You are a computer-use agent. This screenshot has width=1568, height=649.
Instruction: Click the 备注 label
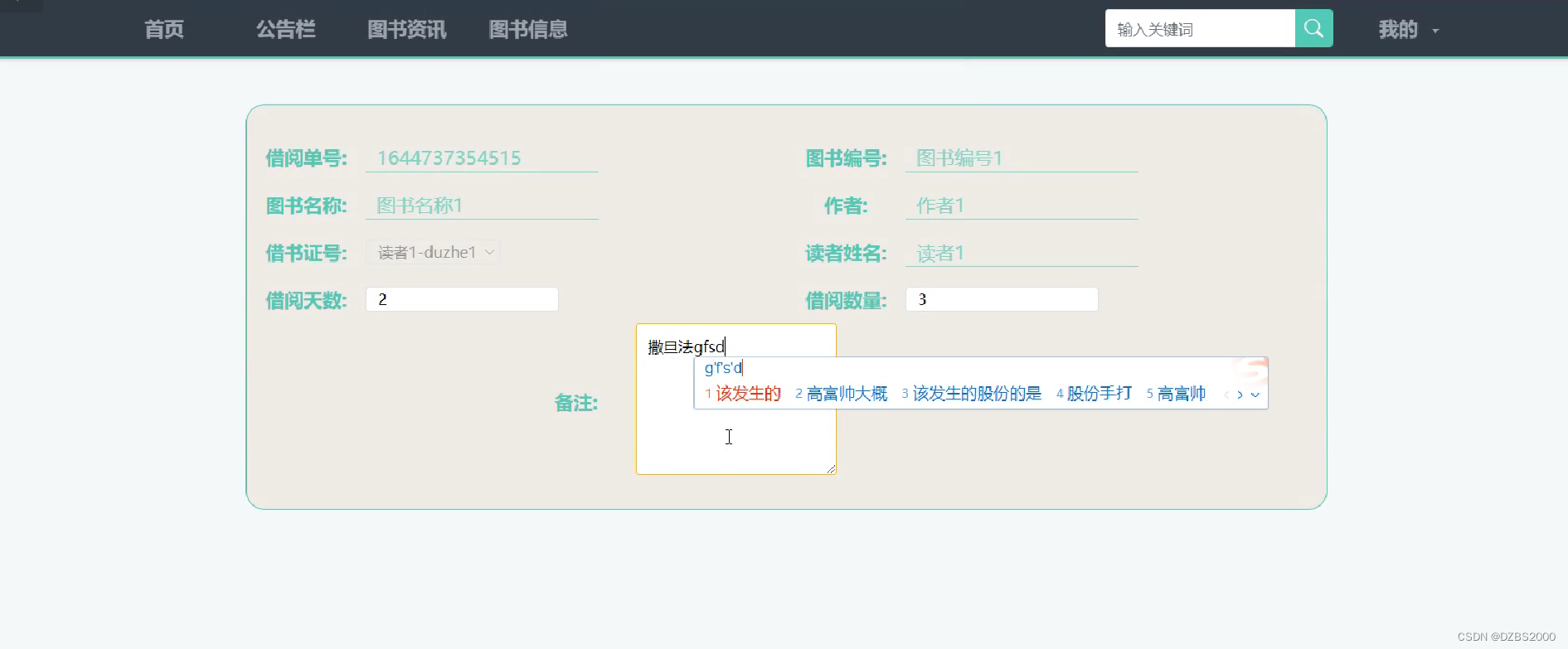coord(576,403)
